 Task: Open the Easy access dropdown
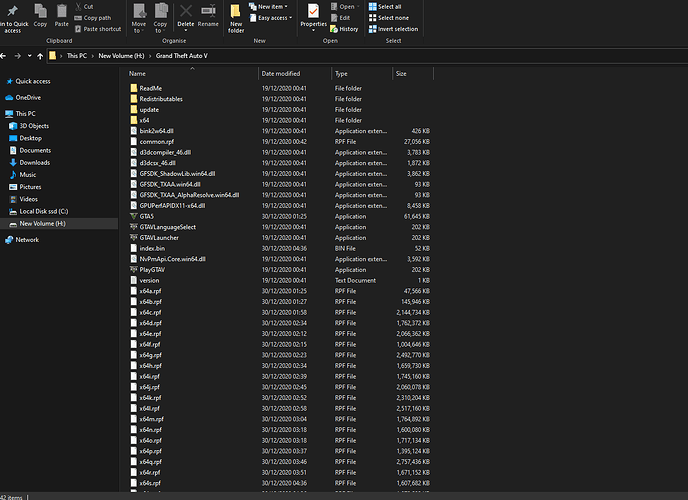pyautogui.click(x=271, y=18)
